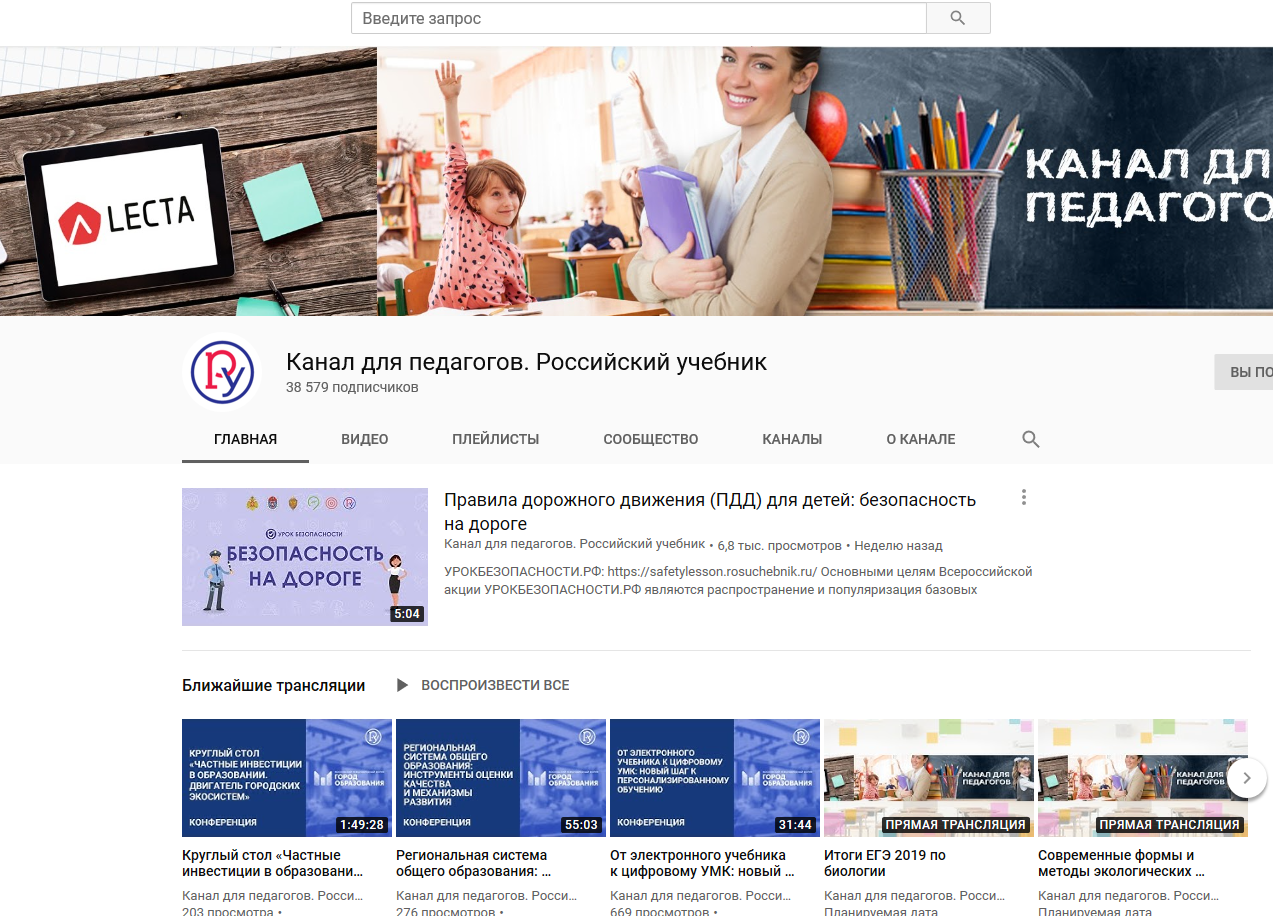Click the channel name under the Региональная система video
This screenshot has width=1273, height=916.
pyautogui.click(x=487, y=895)
